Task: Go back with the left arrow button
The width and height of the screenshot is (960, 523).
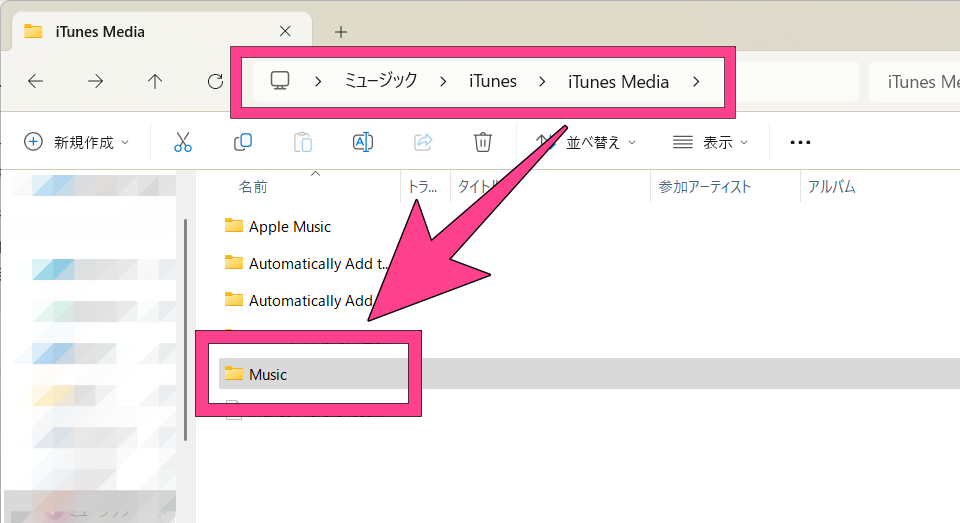Action: pos(36,81)
